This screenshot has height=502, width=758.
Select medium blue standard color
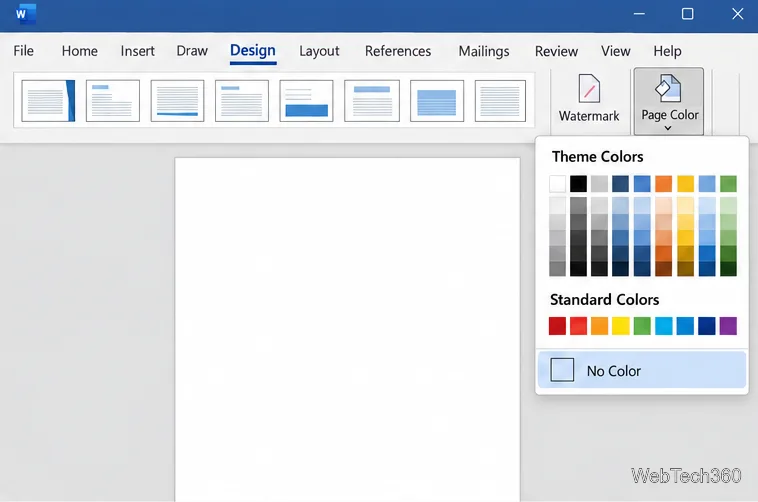685,326
